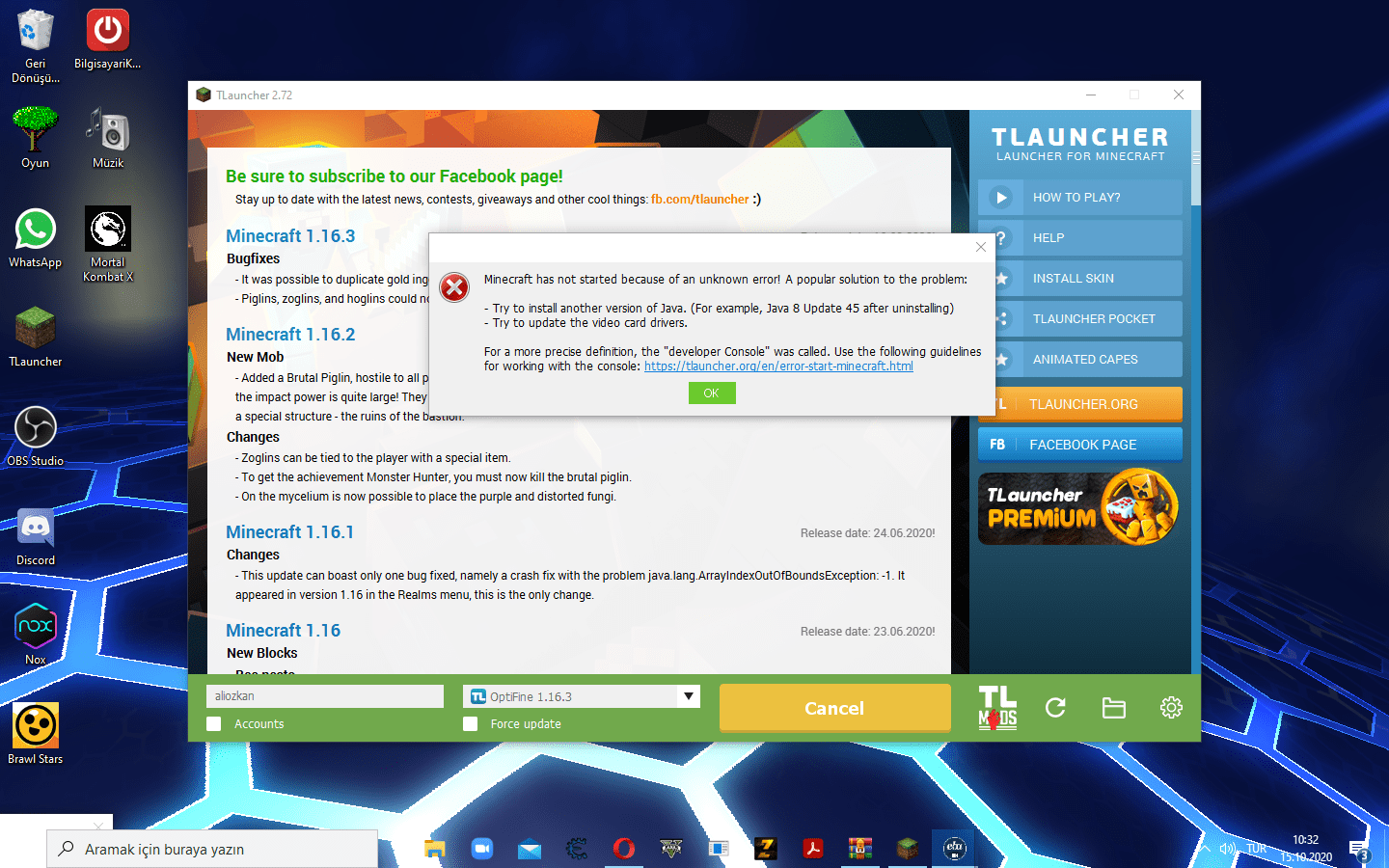Viewport: 1389px width, 868px height.
Task: Close the error dialog with the X
Action: point(981,247)
